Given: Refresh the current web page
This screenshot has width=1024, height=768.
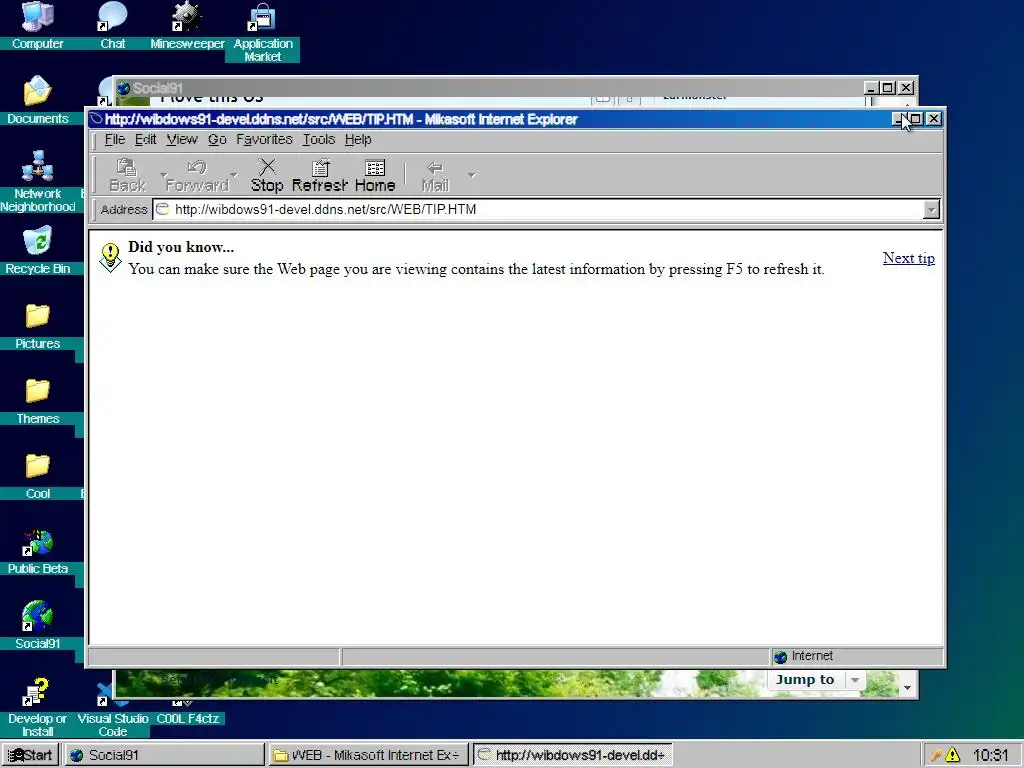Looking at the screenshot, I should point(319,175).
